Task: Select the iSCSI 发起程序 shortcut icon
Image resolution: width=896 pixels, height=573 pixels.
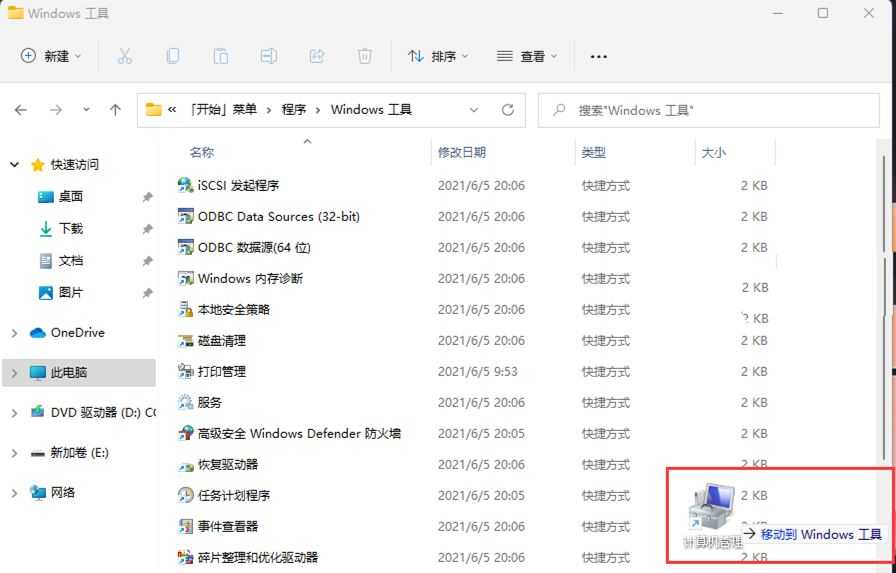Action: [186, 185]
